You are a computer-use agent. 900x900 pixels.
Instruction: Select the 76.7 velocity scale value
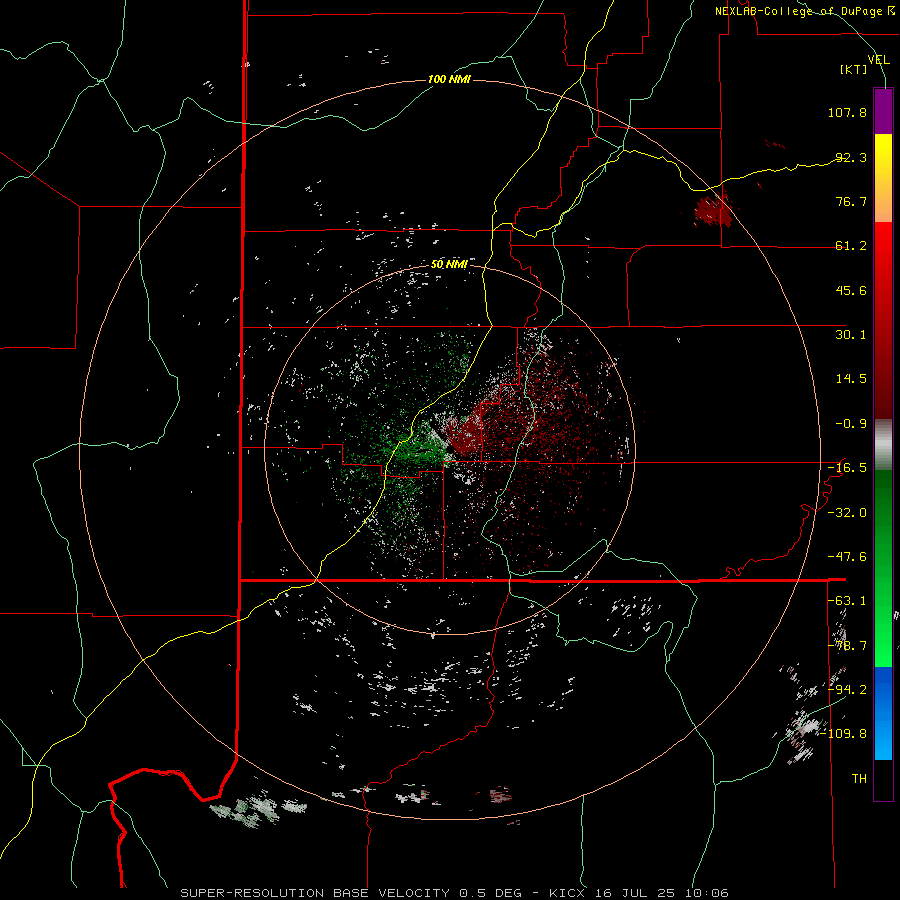click(x=851, y=201)
